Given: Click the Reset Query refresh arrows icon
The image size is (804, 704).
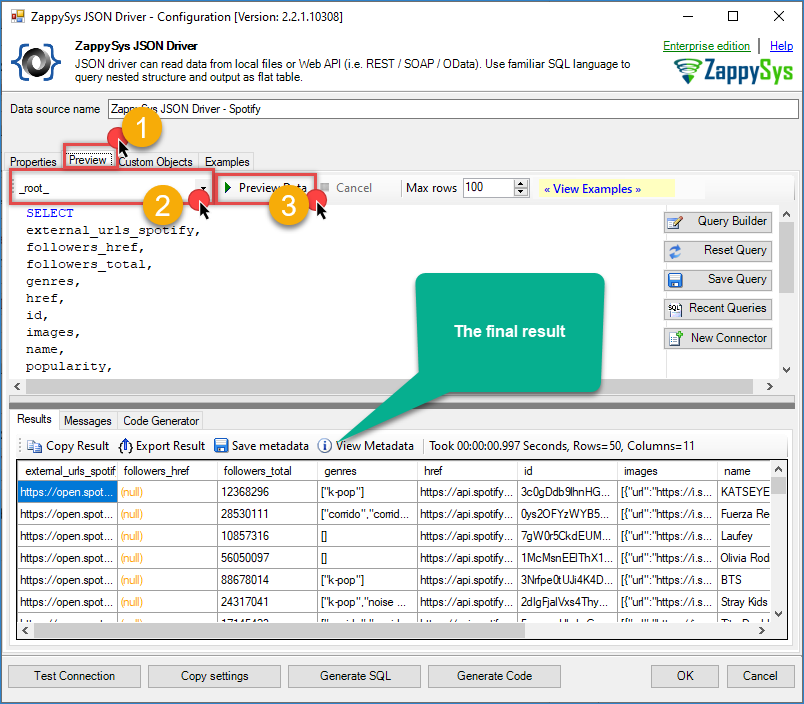Looking at the screenshot, I should click(x=675, y=251).
